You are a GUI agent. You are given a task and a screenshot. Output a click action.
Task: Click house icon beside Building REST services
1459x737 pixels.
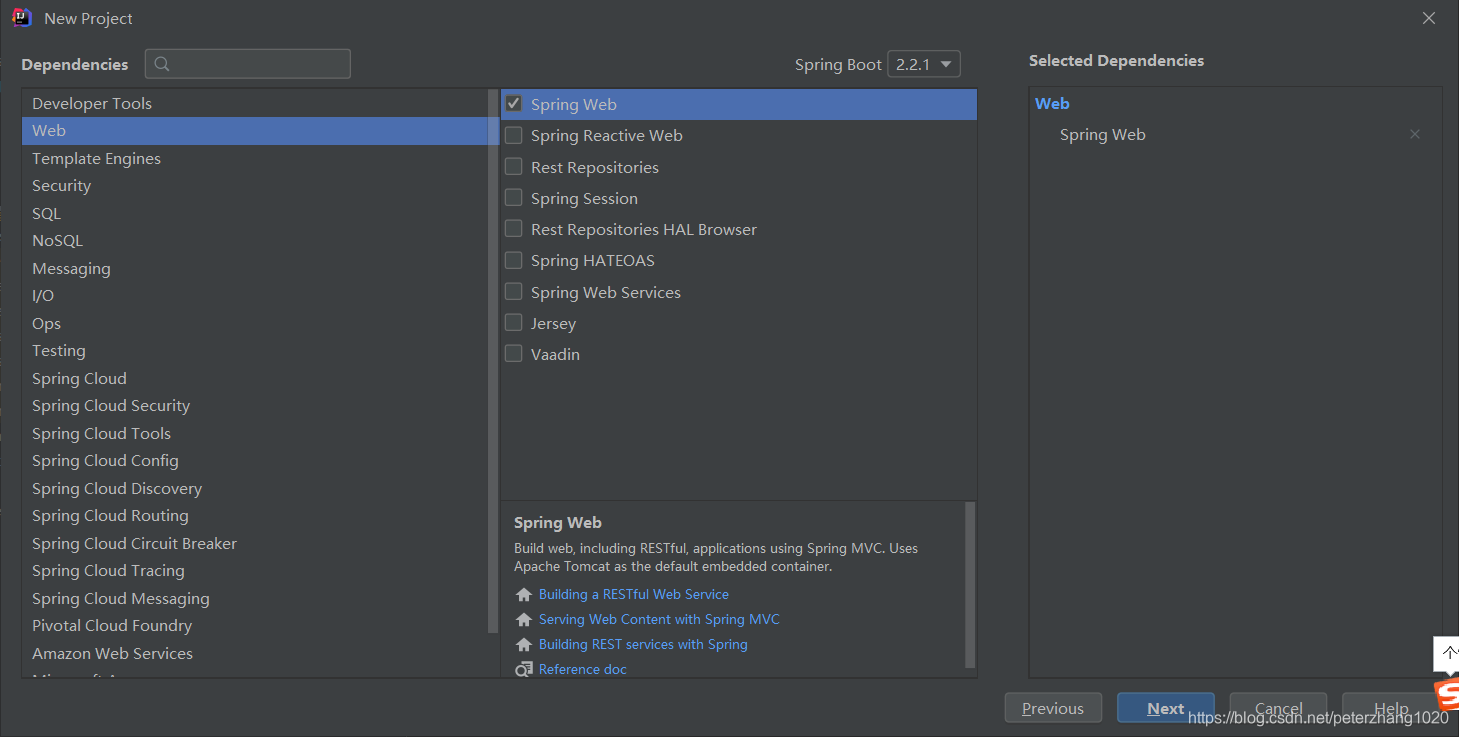coord(524,645)
